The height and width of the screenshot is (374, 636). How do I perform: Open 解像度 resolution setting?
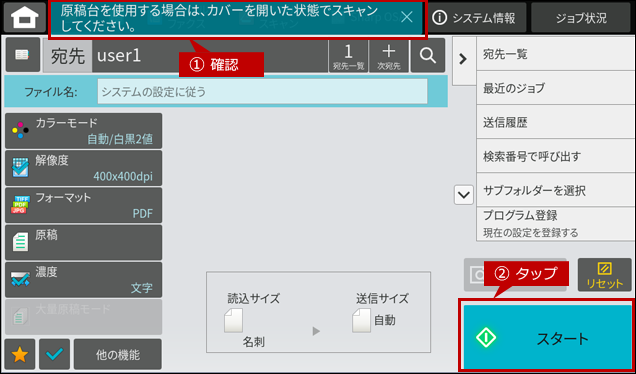(83, 168)
